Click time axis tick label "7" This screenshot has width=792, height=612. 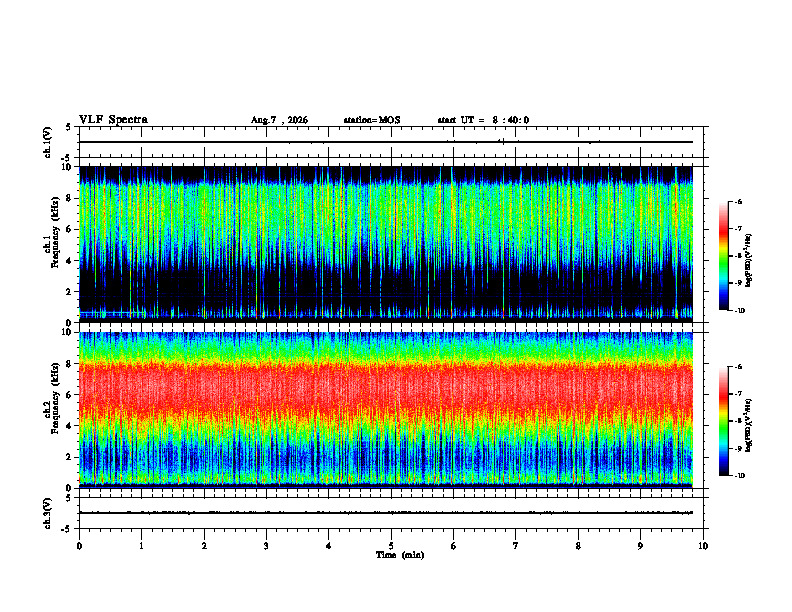click(516, 546)
